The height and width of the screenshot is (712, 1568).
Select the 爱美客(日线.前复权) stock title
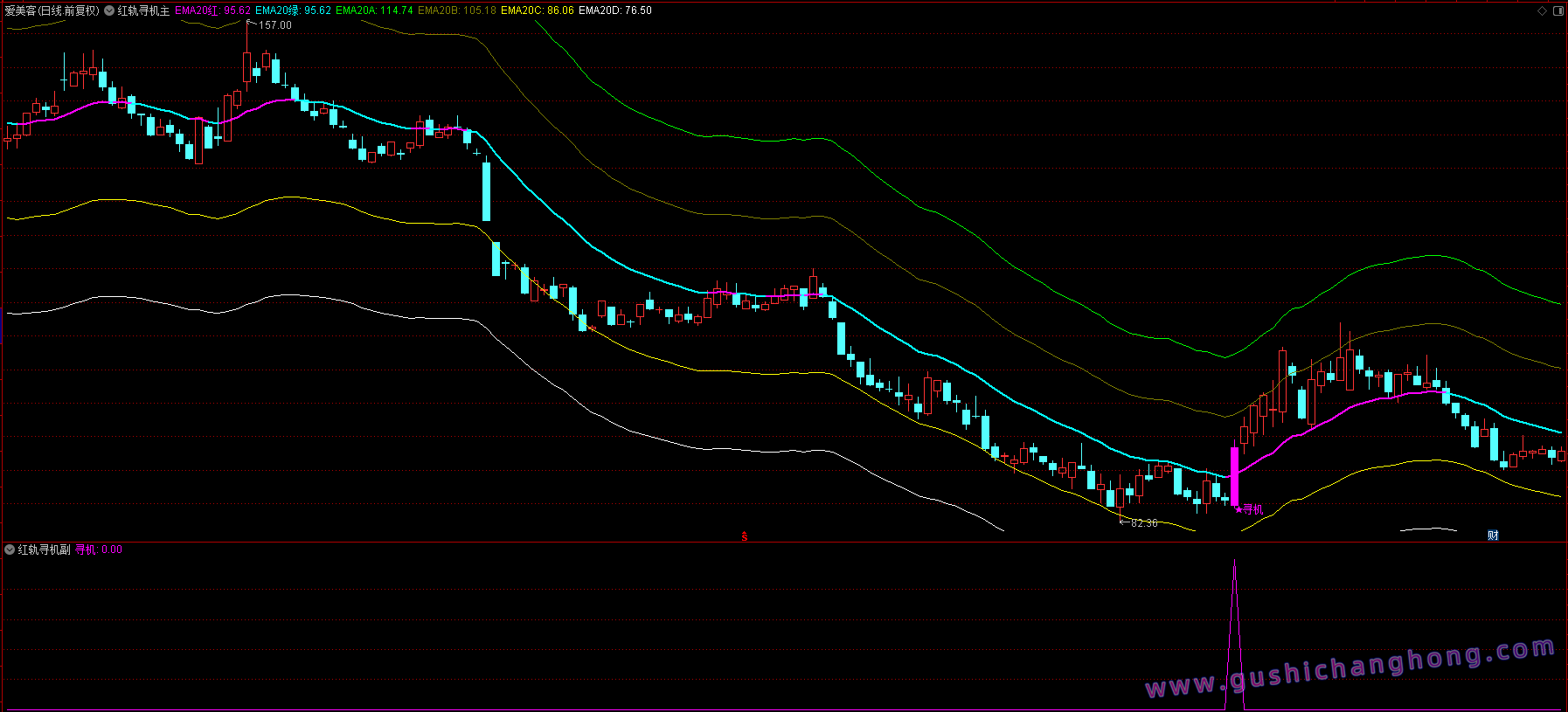tap(52, 10)
